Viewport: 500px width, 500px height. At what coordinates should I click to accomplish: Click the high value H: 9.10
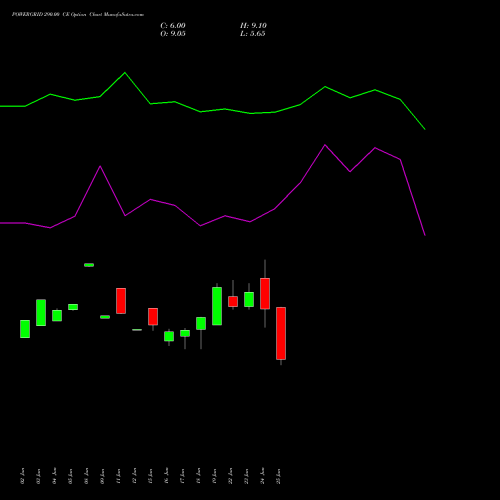253,26
